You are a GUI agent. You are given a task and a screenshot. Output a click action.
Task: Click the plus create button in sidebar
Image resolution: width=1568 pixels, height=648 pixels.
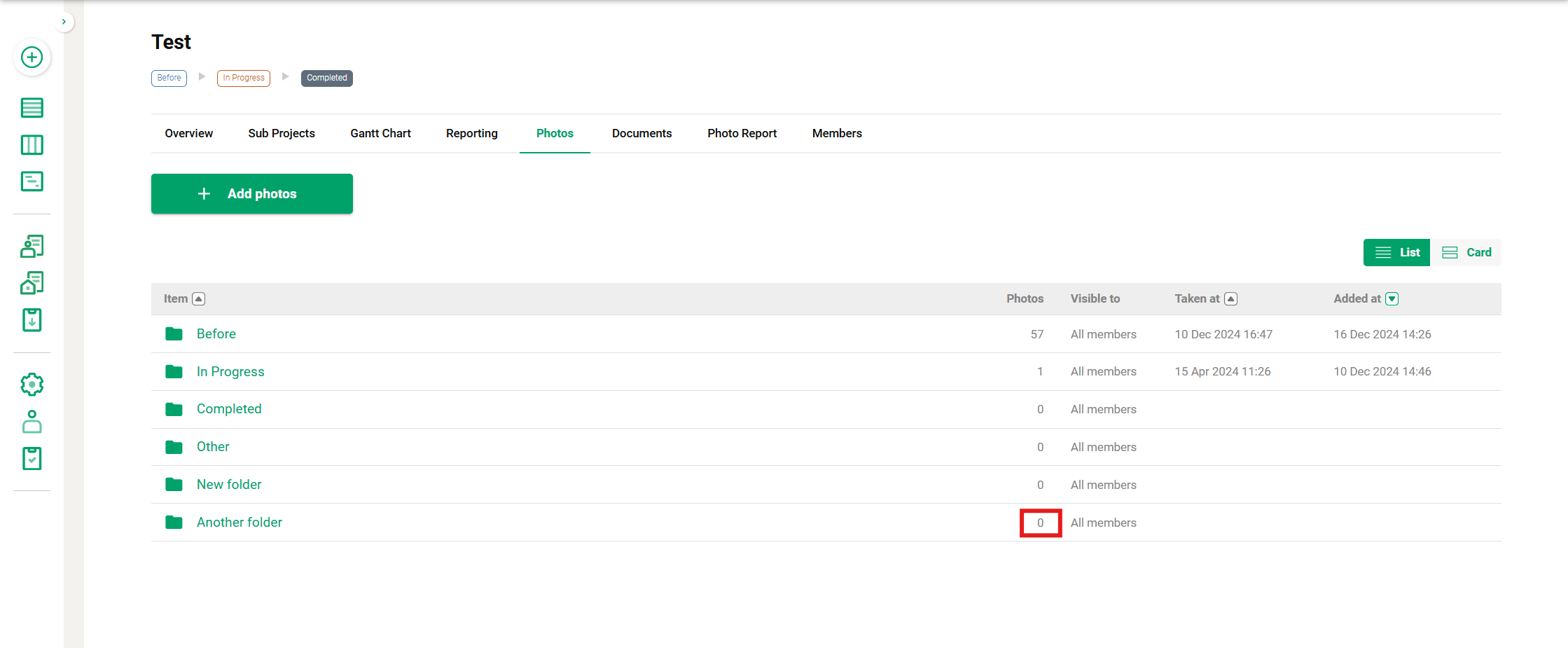[32, 57]
